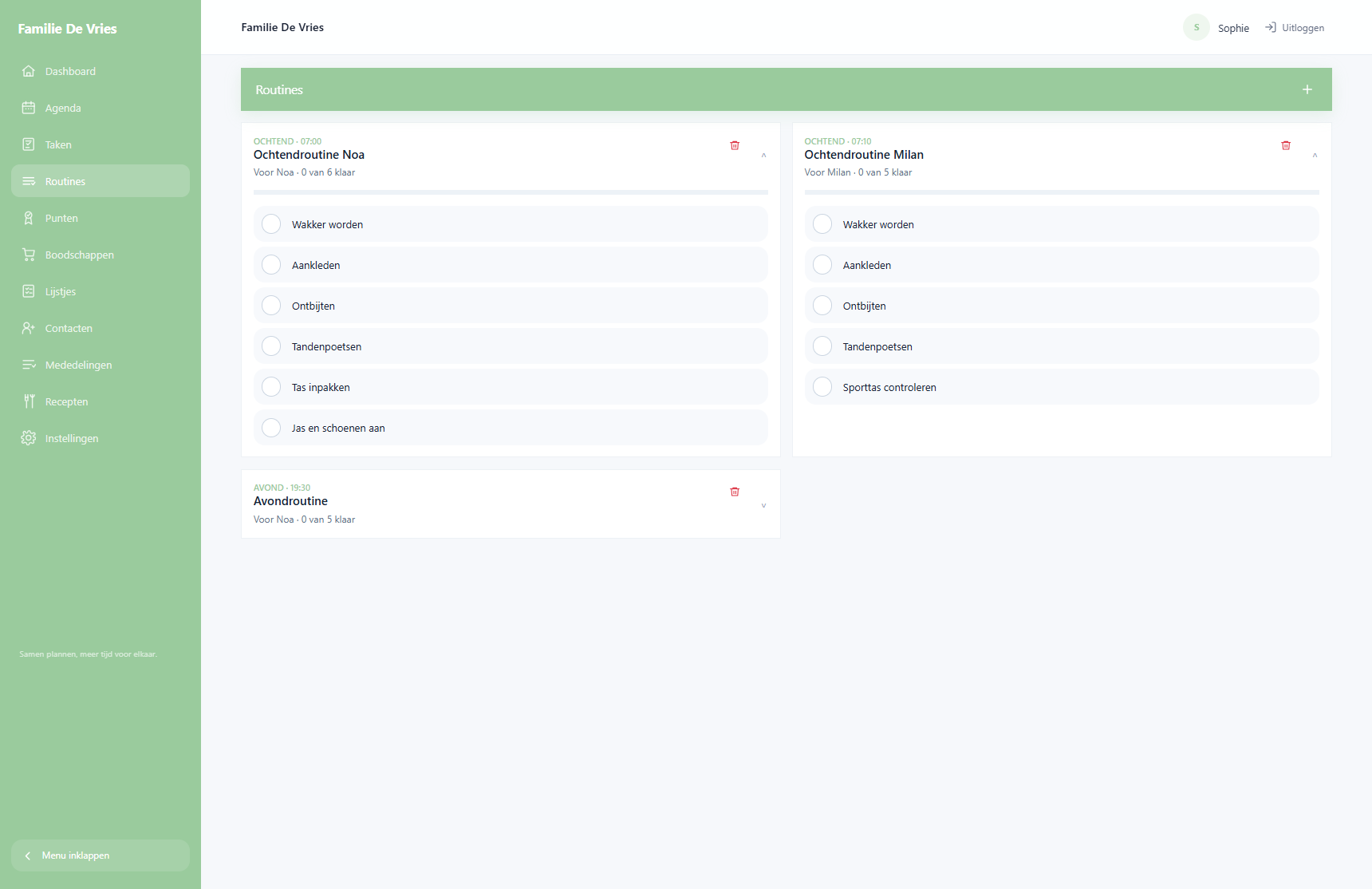Collapse the Ochtendroutine Milan card

[x=1315, y=156]
